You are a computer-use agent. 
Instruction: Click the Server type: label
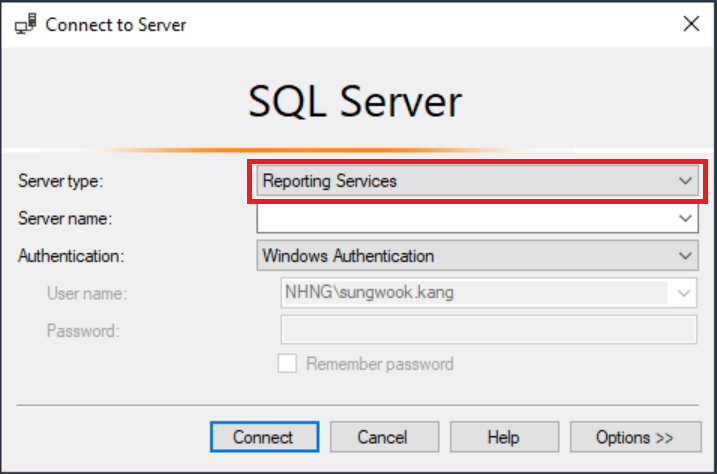tap(61, 181)
